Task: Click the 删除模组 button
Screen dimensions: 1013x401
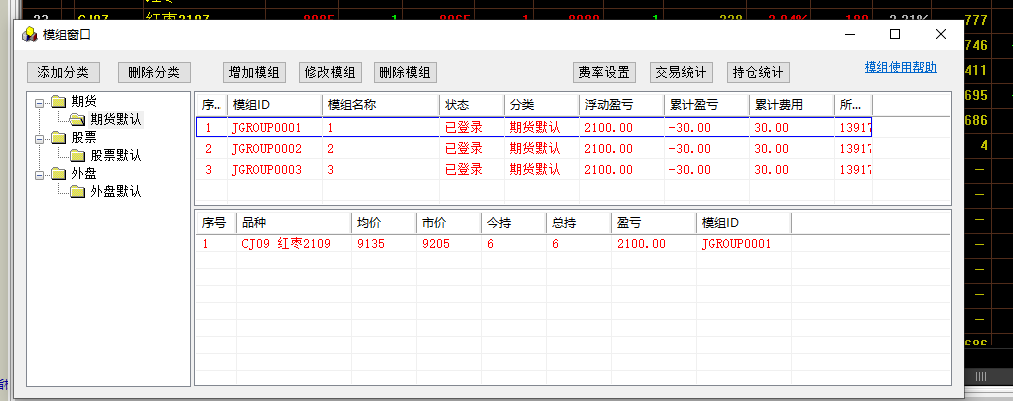Action: tap(406, 72)
